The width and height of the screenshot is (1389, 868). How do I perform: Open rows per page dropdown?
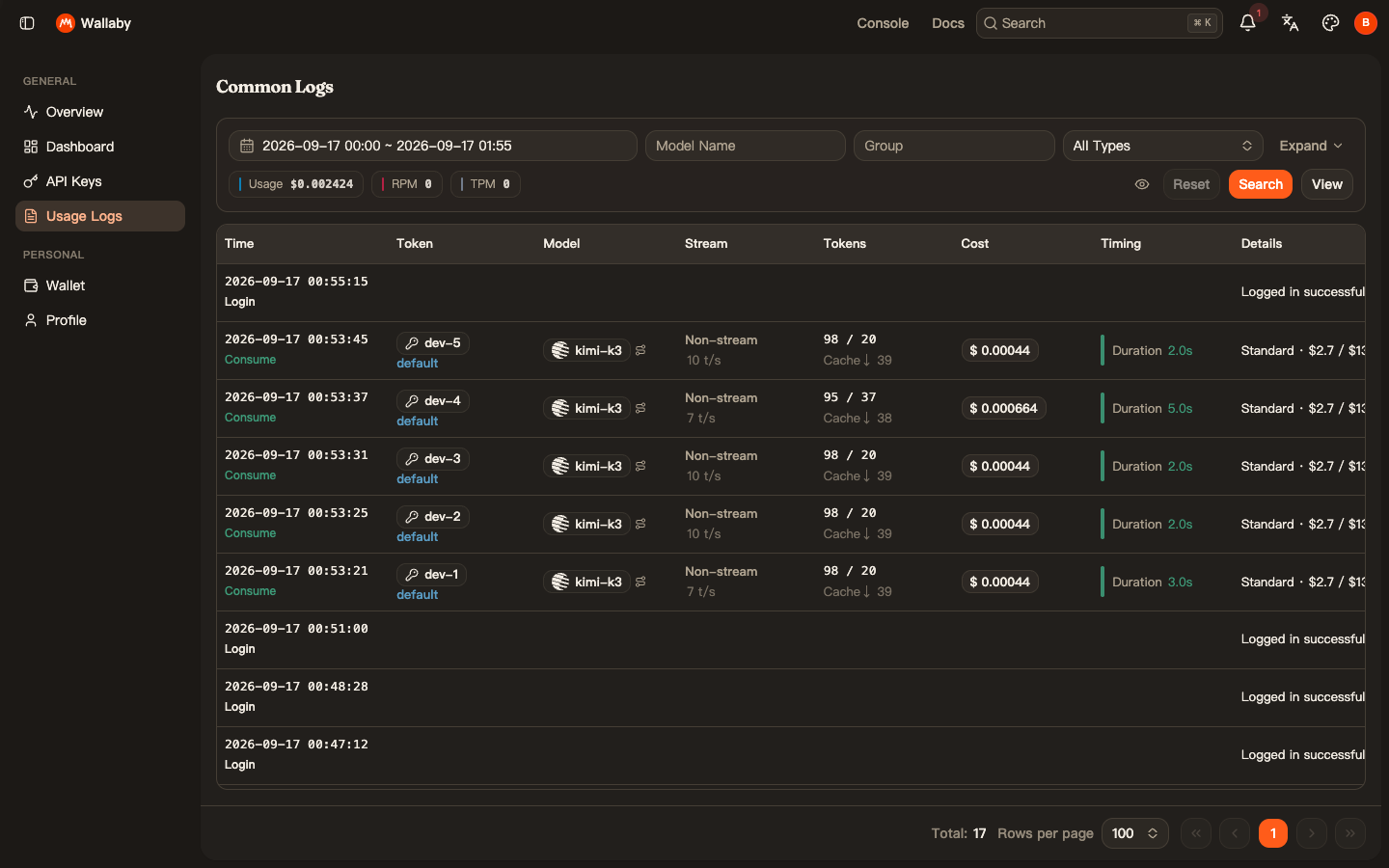(1134, 833)
